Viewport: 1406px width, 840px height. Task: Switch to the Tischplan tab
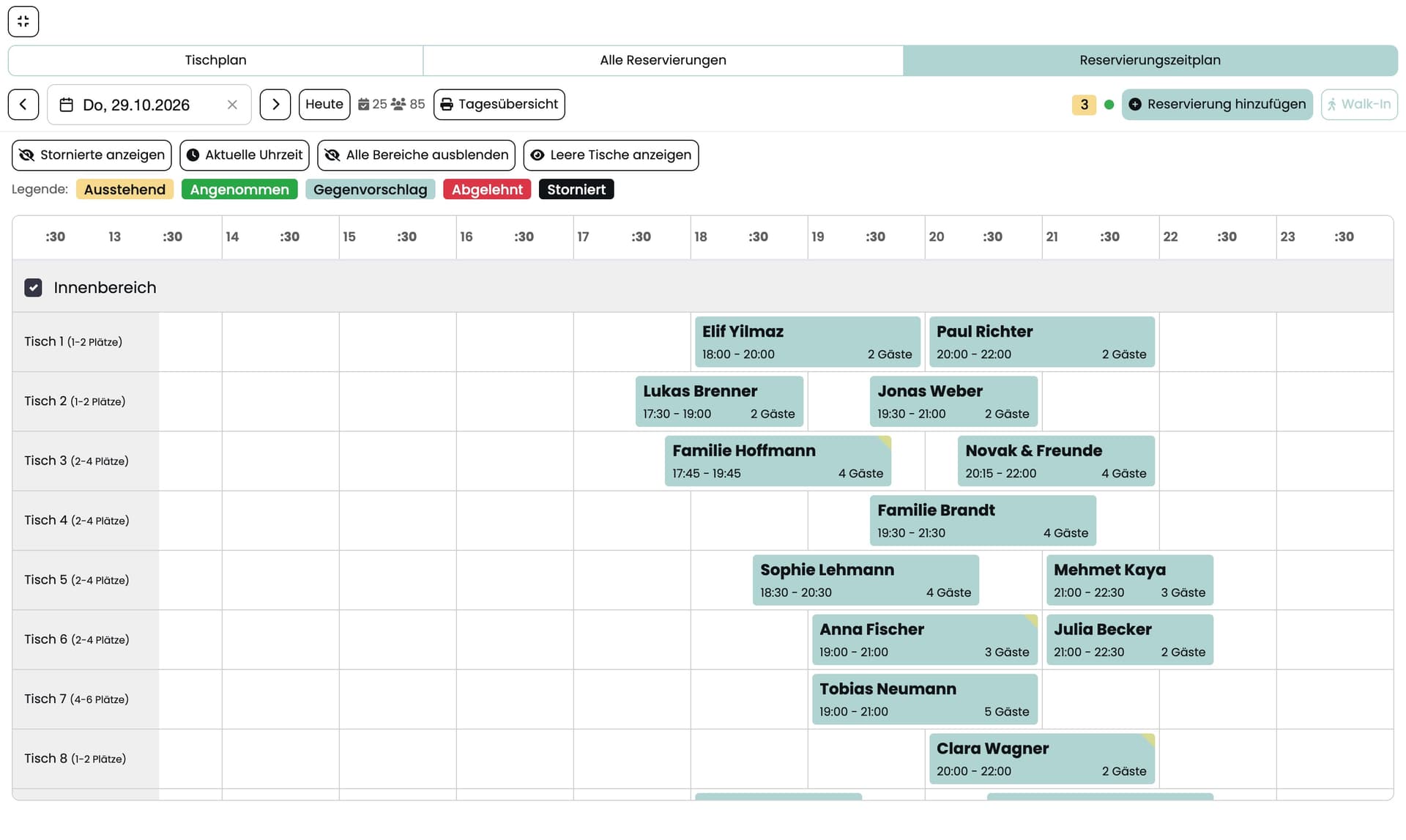pos(215,60)
